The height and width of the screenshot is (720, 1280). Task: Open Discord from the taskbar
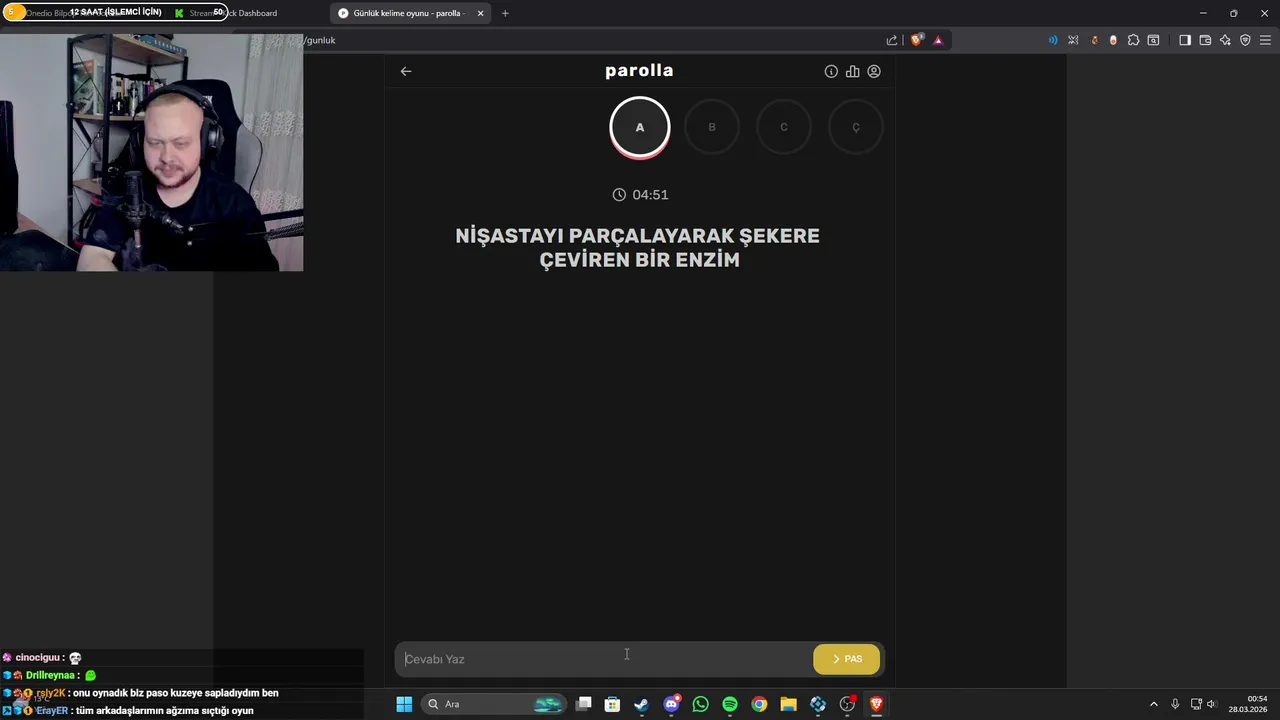click(x=671, y=704)
